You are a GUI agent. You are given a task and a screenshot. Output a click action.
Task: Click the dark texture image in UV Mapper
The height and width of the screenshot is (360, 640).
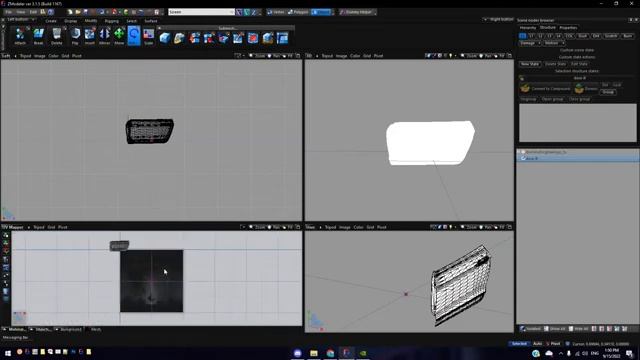click(151, 281)
